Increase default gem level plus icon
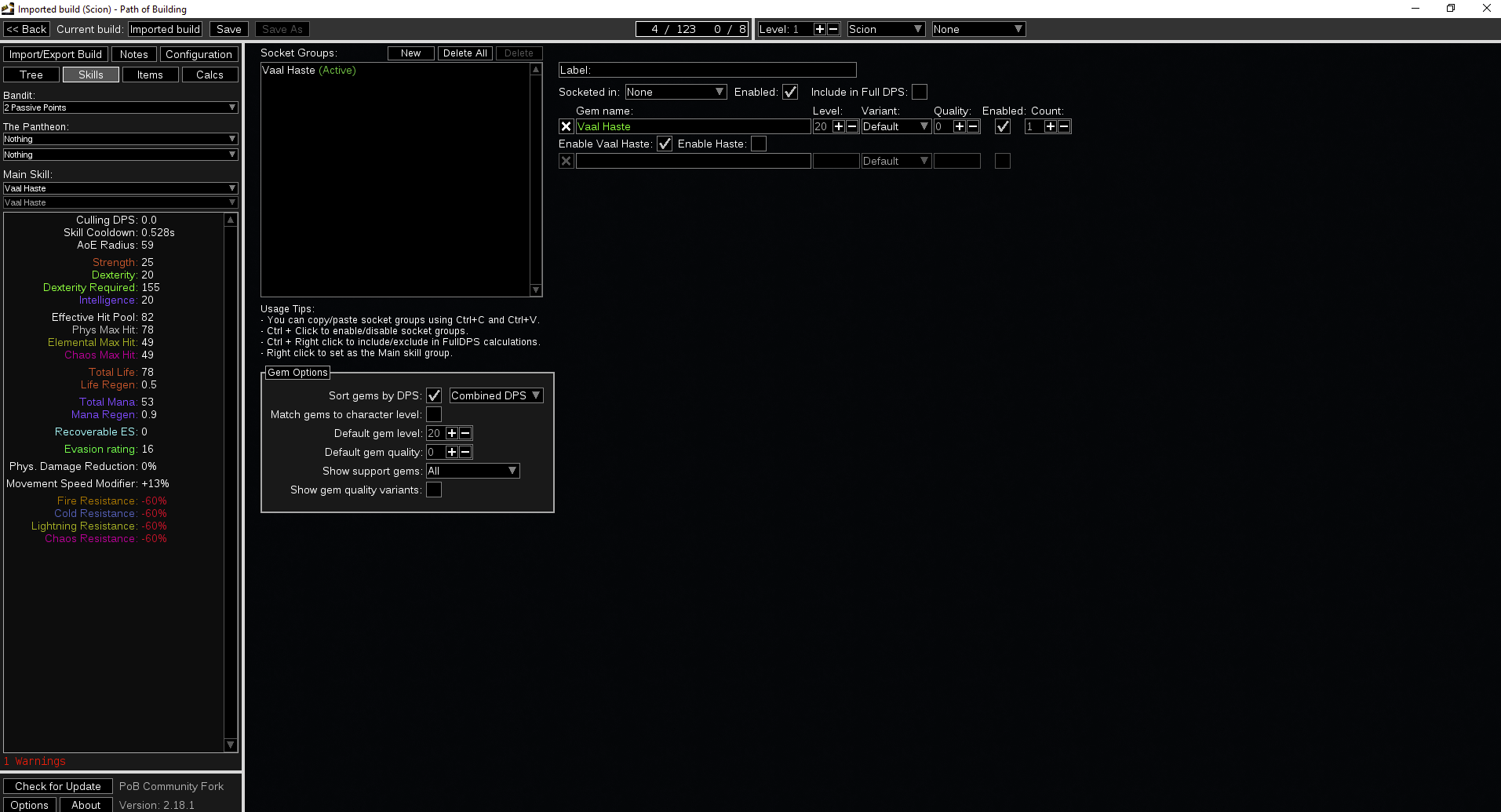The image size is (1501, 812). 452,433
